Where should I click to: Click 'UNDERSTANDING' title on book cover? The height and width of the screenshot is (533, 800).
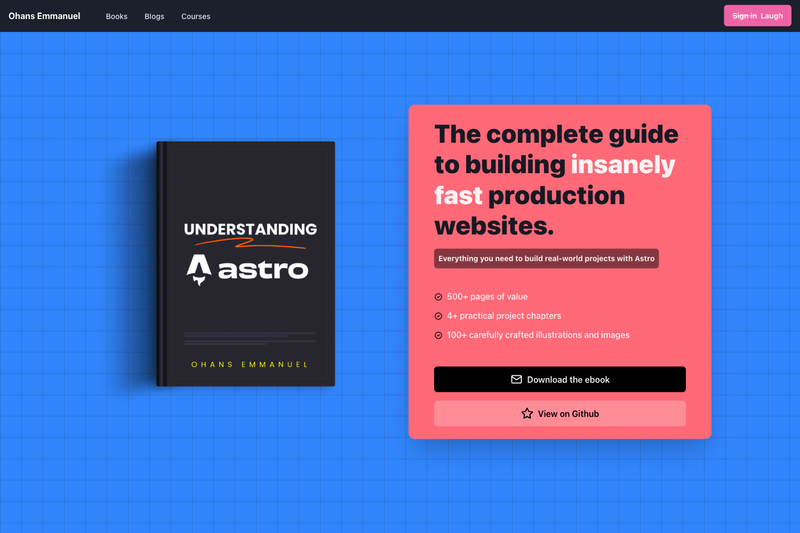(251, 230)
